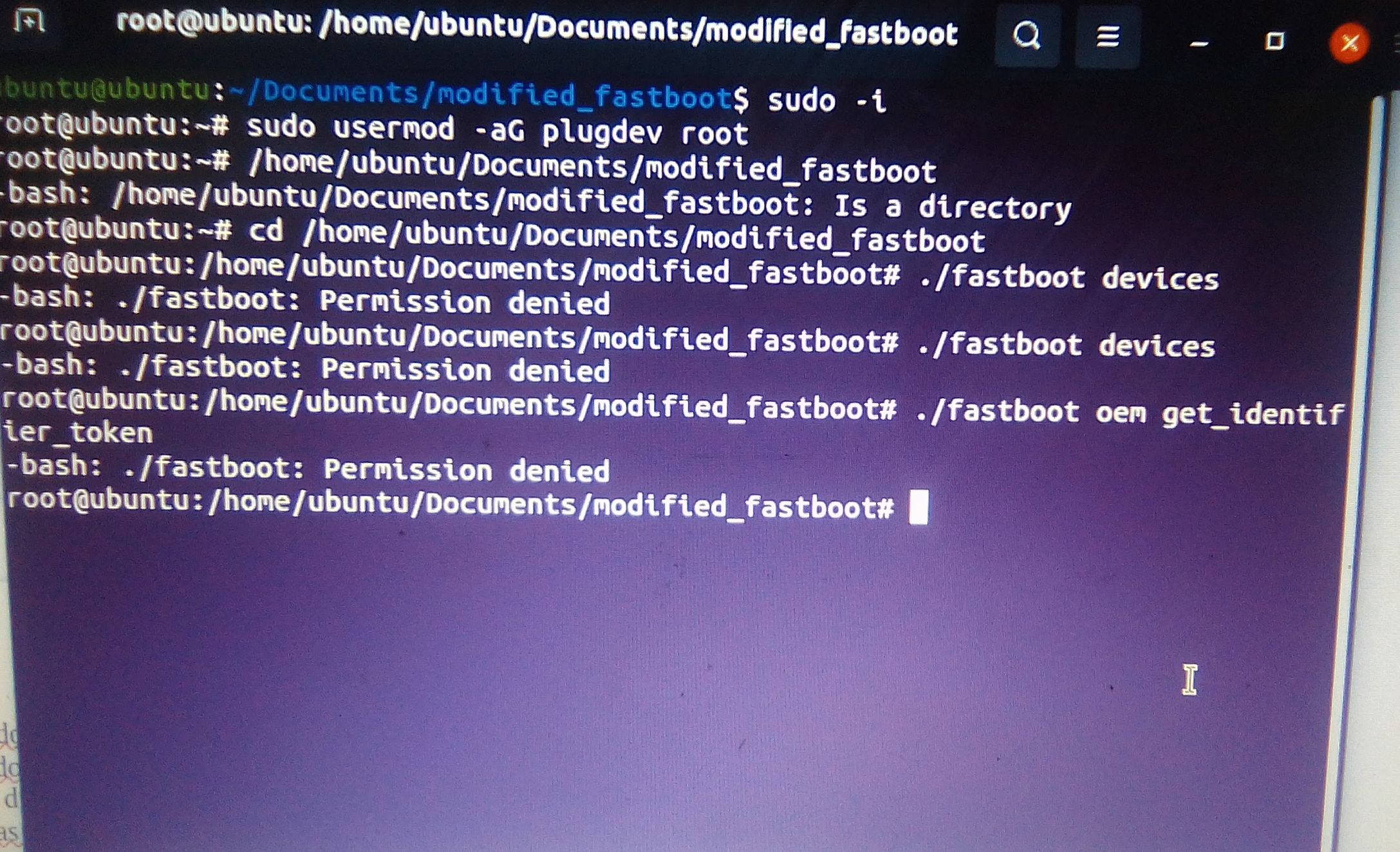Close the terminal window

[1349, 44]
